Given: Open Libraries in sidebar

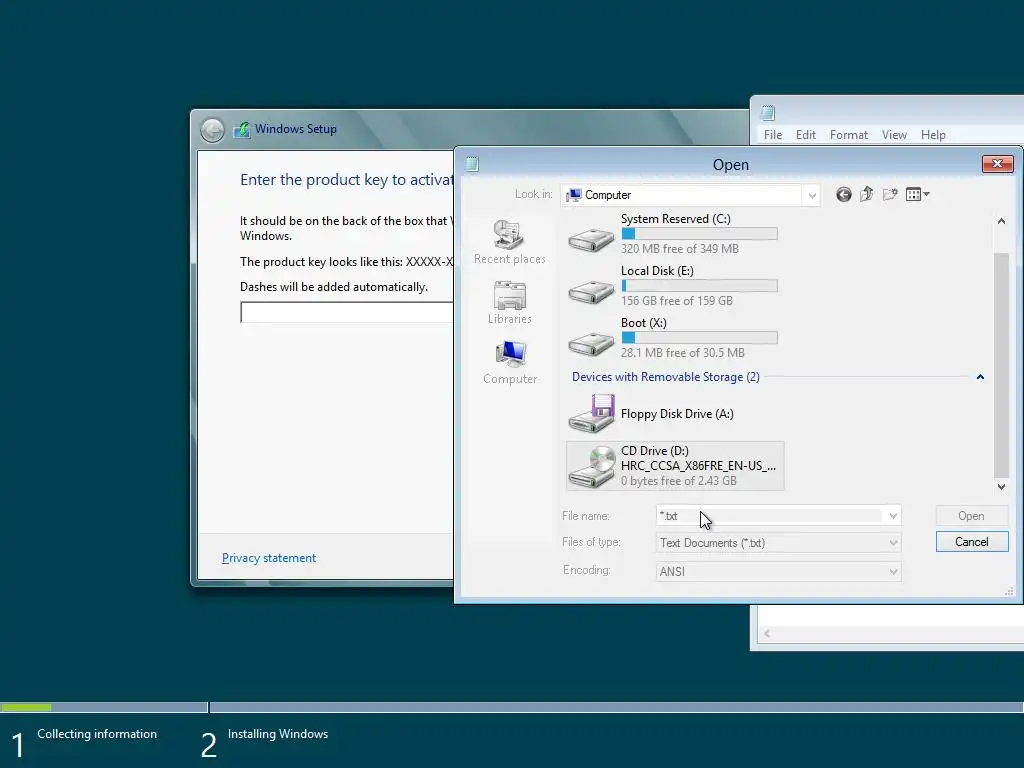Looking at the screenshot, I should tap(509, 302).
